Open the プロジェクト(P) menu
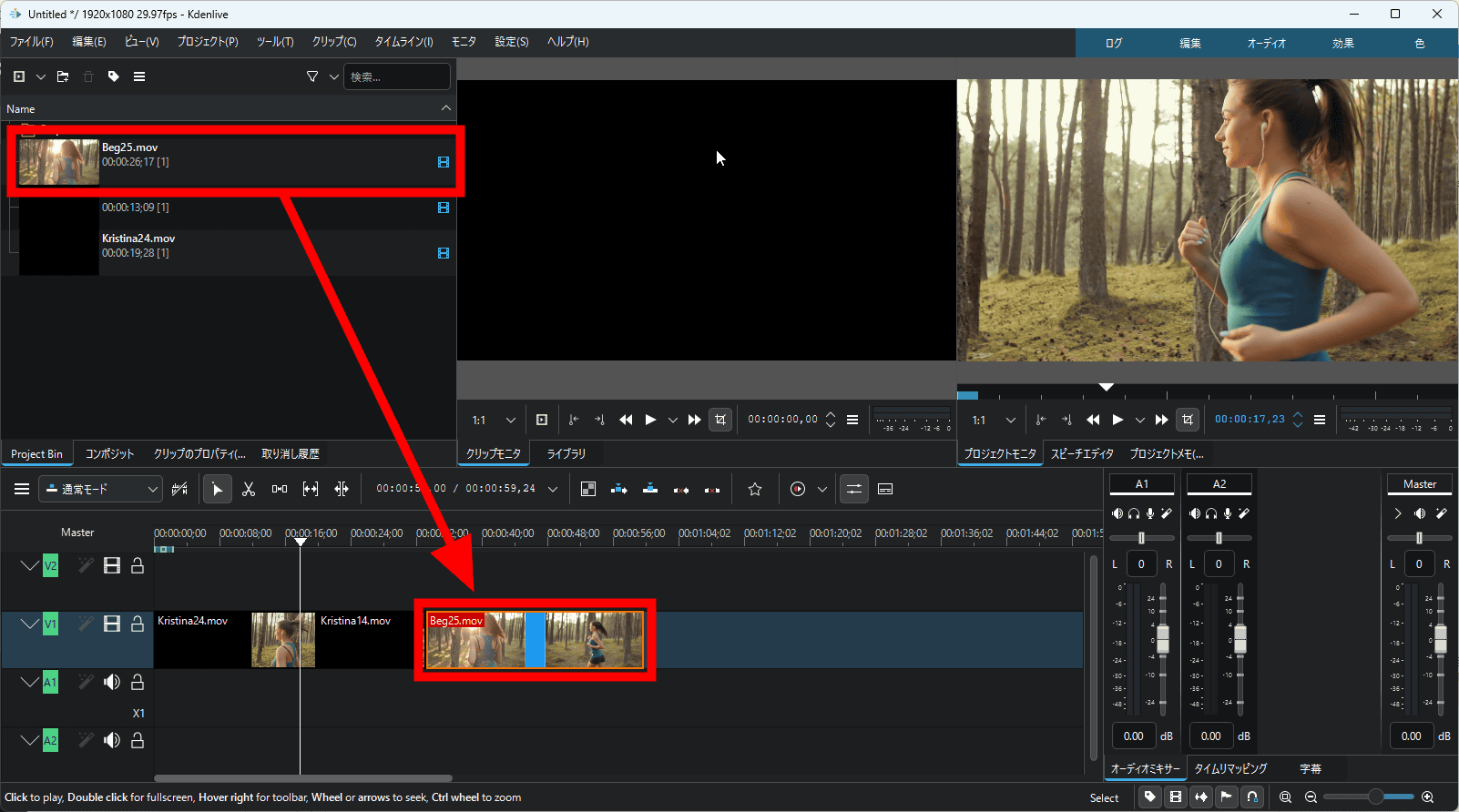Image resolution: width=1459 pixels, height=812 pixels. point(207,42)
